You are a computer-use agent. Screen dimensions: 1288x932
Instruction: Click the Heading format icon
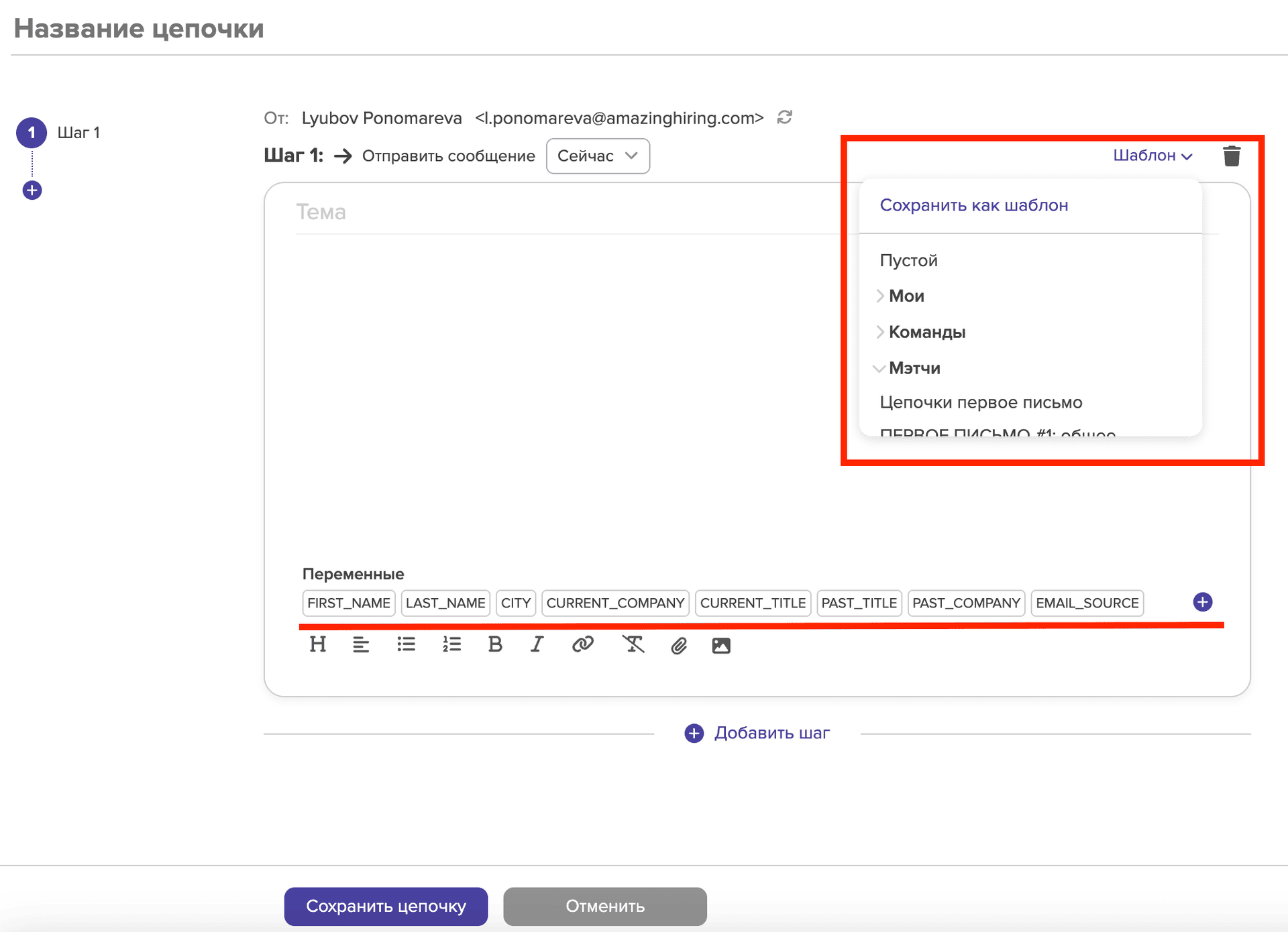point(318,644)
